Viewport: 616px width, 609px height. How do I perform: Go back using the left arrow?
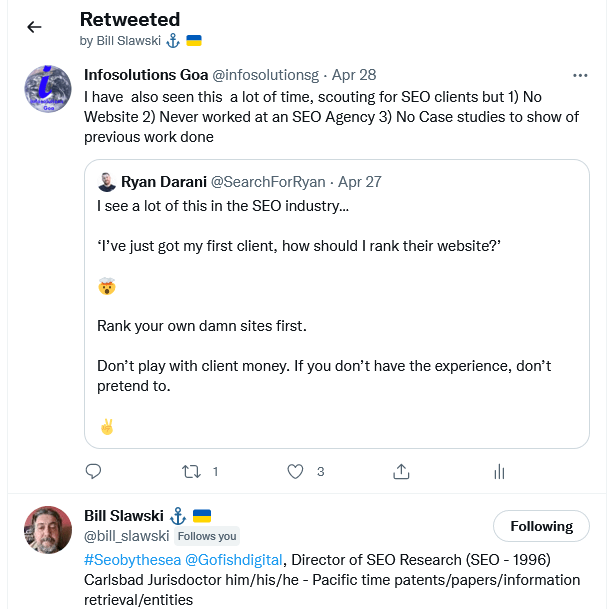click(x=34, y=27)
